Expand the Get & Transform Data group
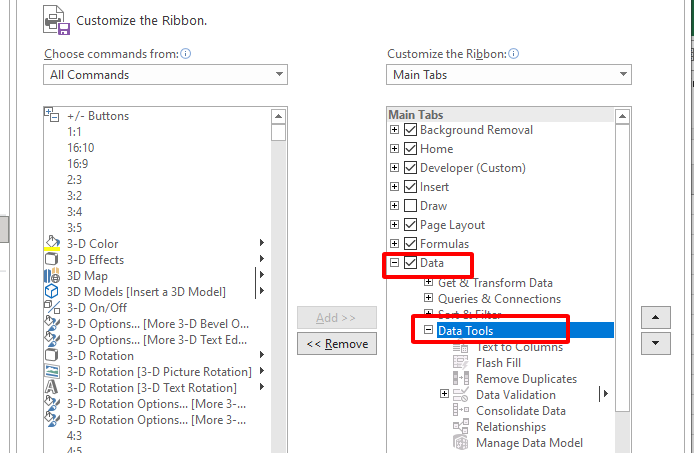694x453 pixels. coord(428,282)
